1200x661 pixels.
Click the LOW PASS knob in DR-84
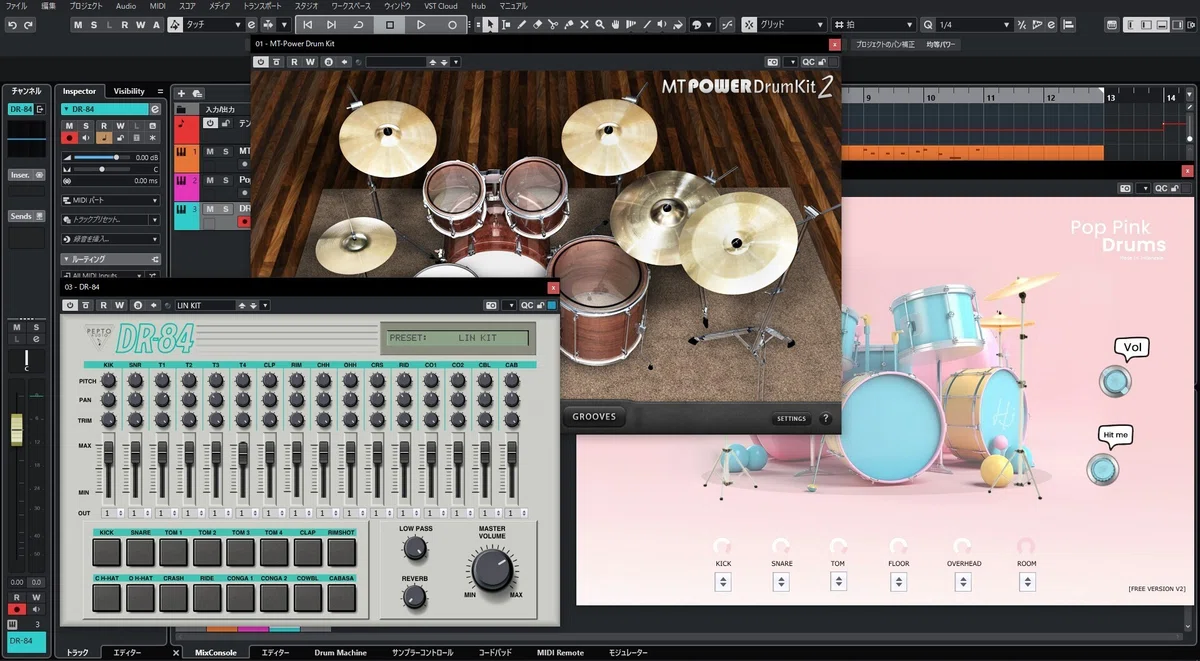pos(415,548)
